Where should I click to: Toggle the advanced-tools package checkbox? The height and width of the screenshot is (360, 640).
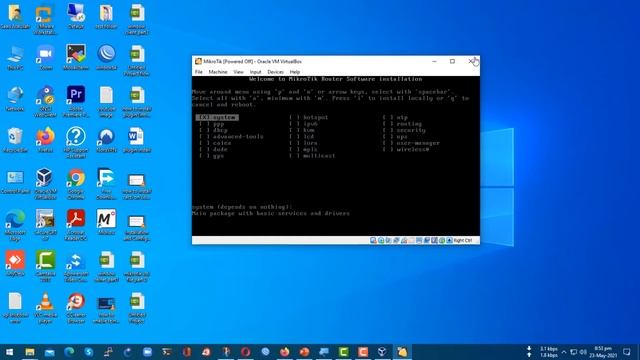point(204,137)
